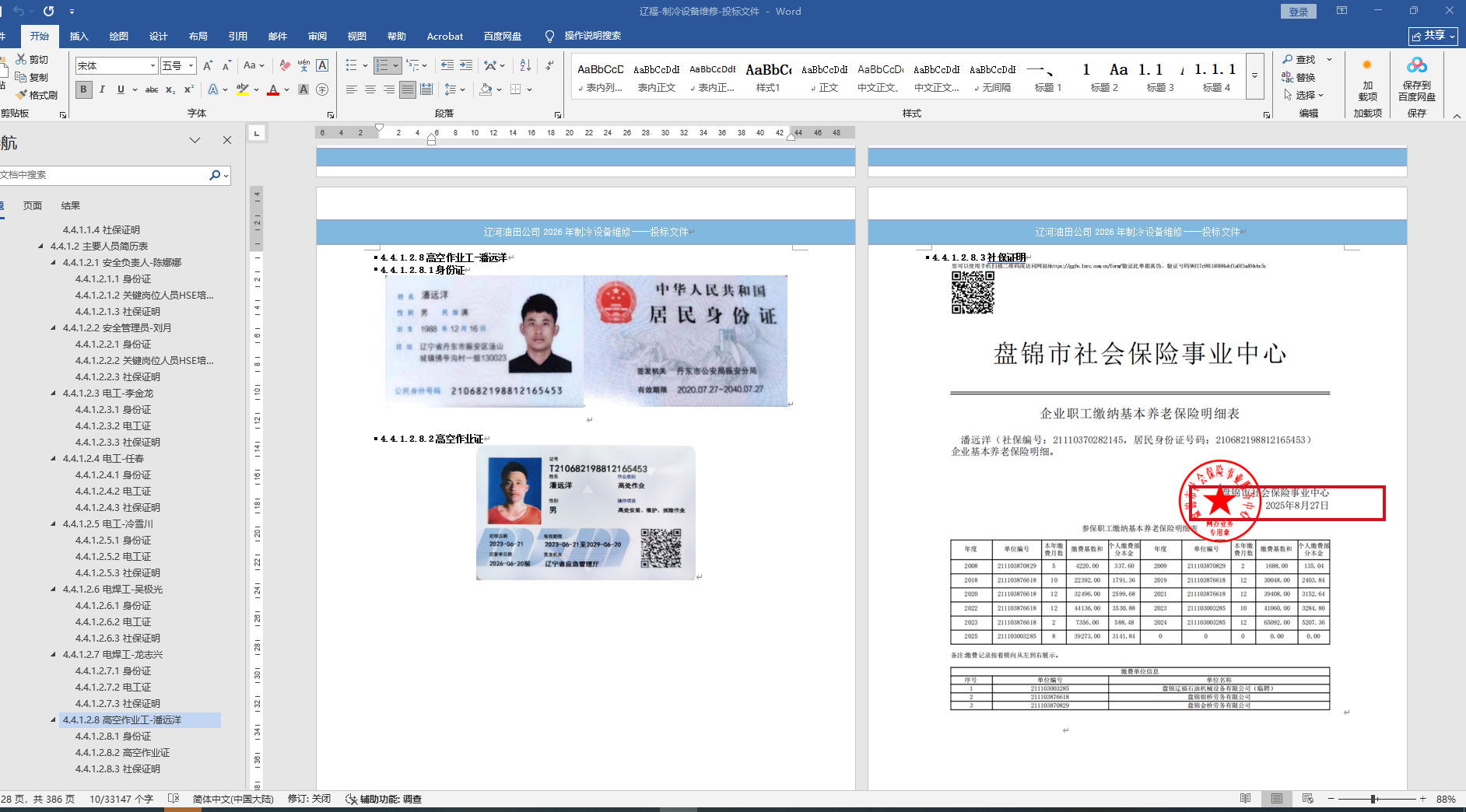Open the bullet list dropdown arrow
The height and width of the screenshot is (812, 1466).
[365, 65]
